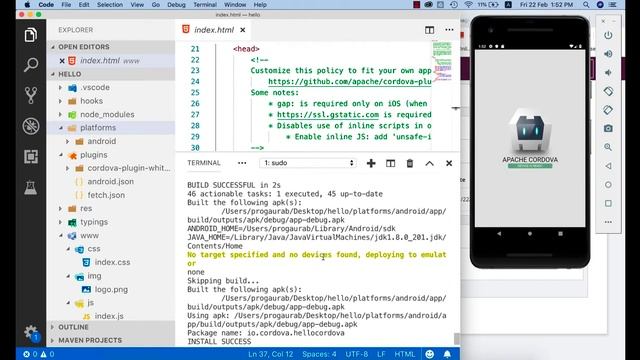The width and height of the screenshot is (640, 360).
Task: Open the Manage gear menu
Action: (x=31, y=332)
